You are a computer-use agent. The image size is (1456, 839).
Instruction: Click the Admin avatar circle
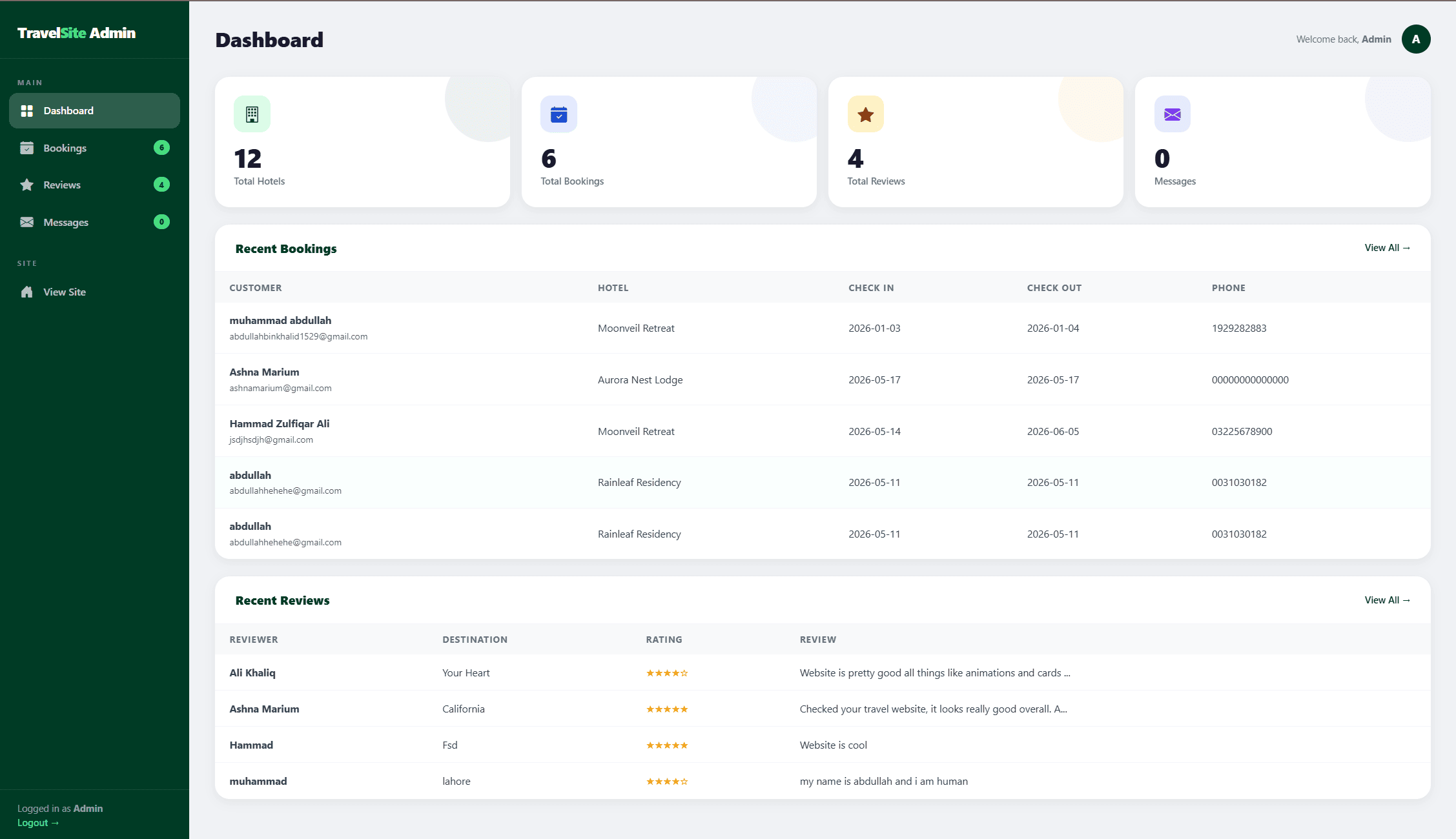(x=1415, y=39)
